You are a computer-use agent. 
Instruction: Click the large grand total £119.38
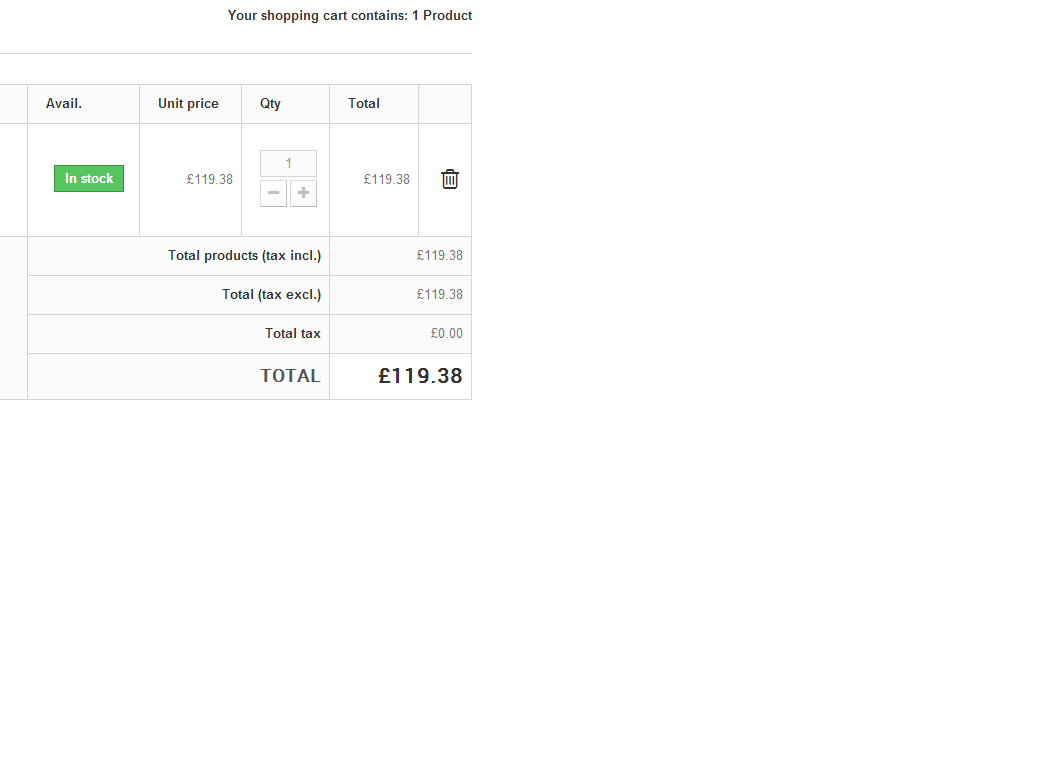point(420,376)
